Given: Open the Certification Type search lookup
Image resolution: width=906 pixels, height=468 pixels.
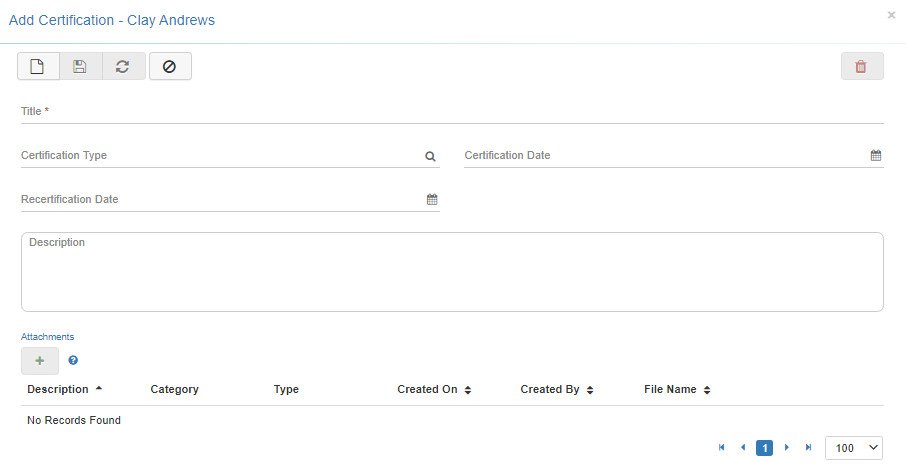Looking at the screenshot, I should [x=430, y=156].
